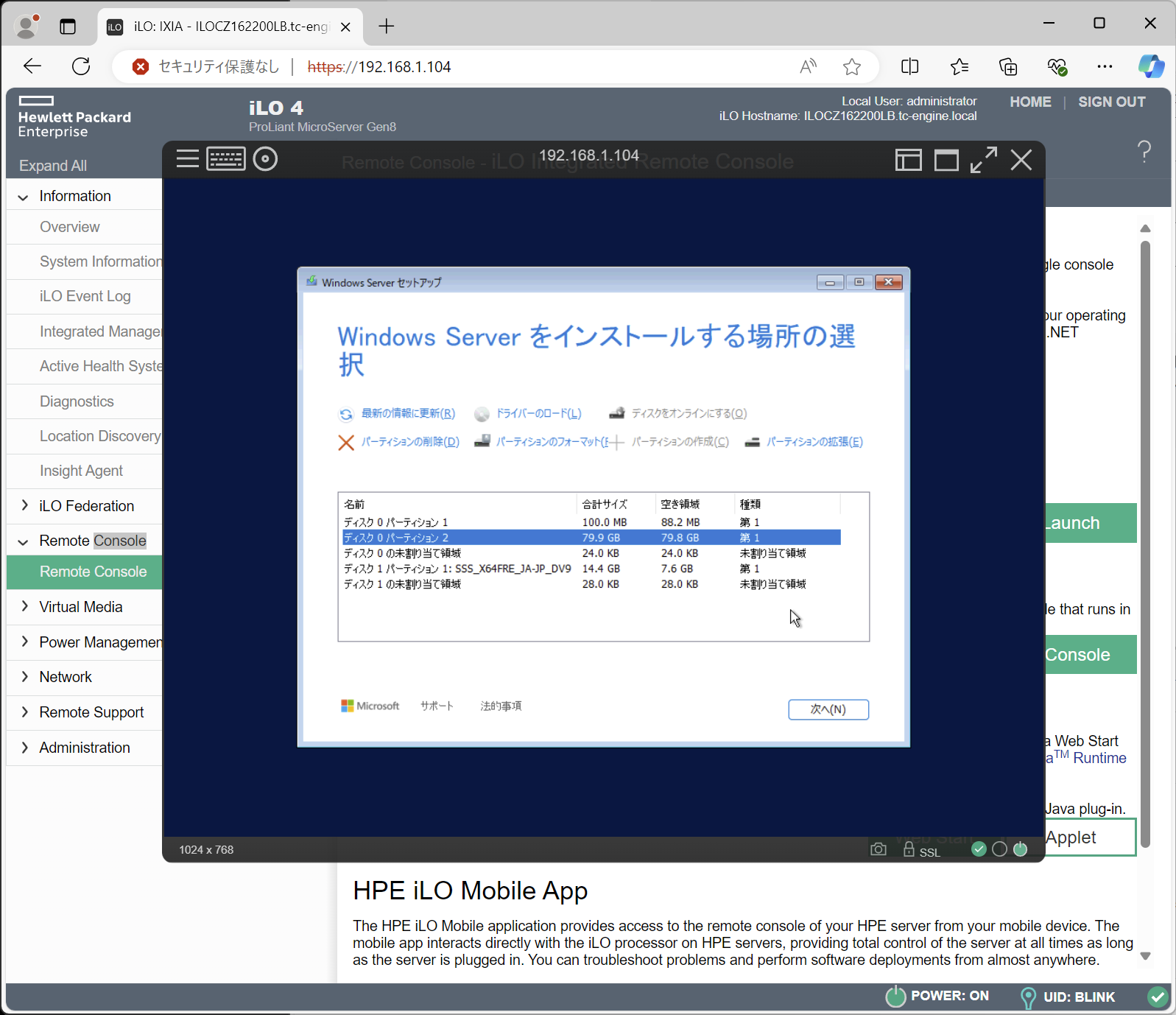Image resolution: width=1176 pixels, height=1015 pixels.
Task: Capture console screenshot camera icon
Action: [878, 849]
